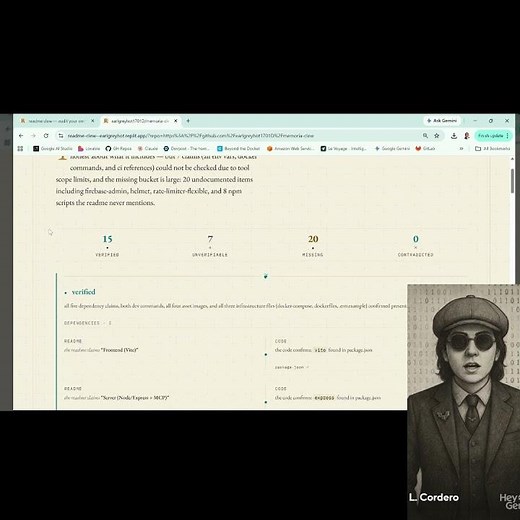
Task: Click the browser forward arrow
Action: click(x=33, y=136)
